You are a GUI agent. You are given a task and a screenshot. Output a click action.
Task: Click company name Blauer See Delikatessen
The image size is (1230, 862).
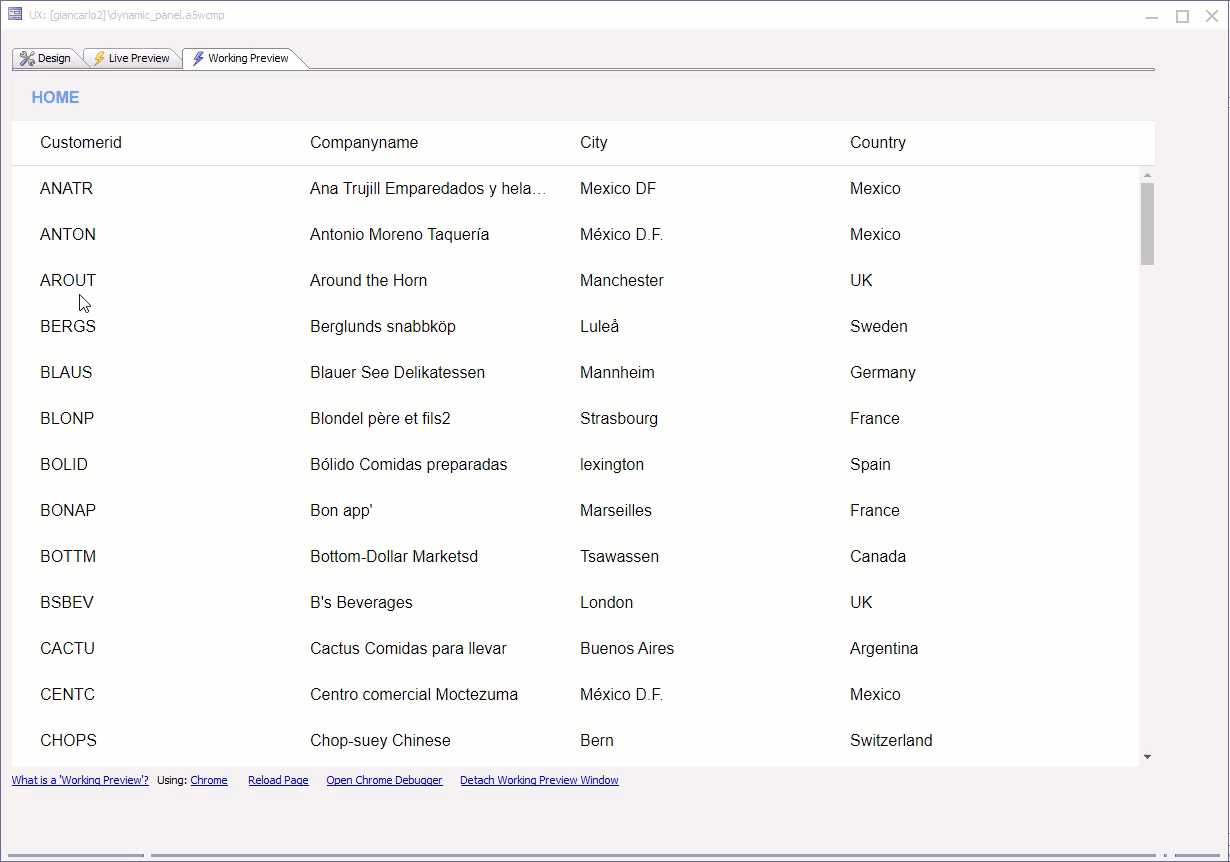click(x=397, y=372)
